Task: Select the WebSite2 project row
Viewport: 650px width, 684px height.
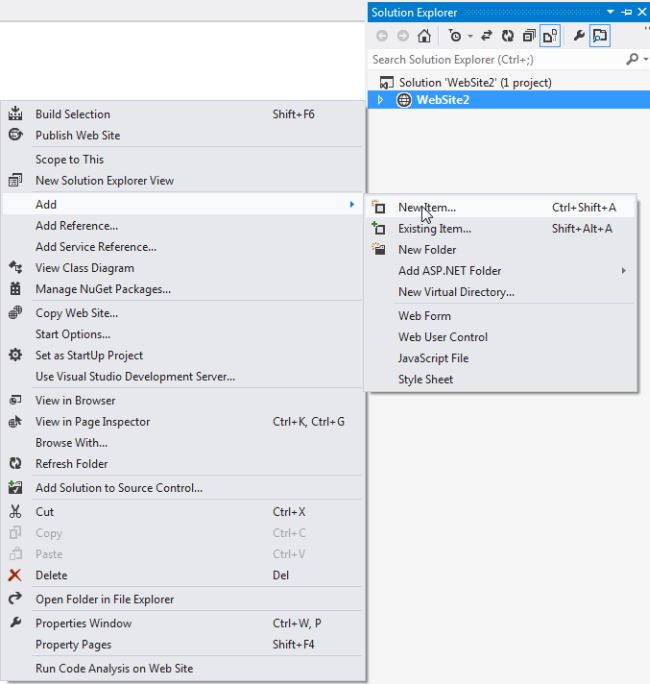Action: point(509,100)
